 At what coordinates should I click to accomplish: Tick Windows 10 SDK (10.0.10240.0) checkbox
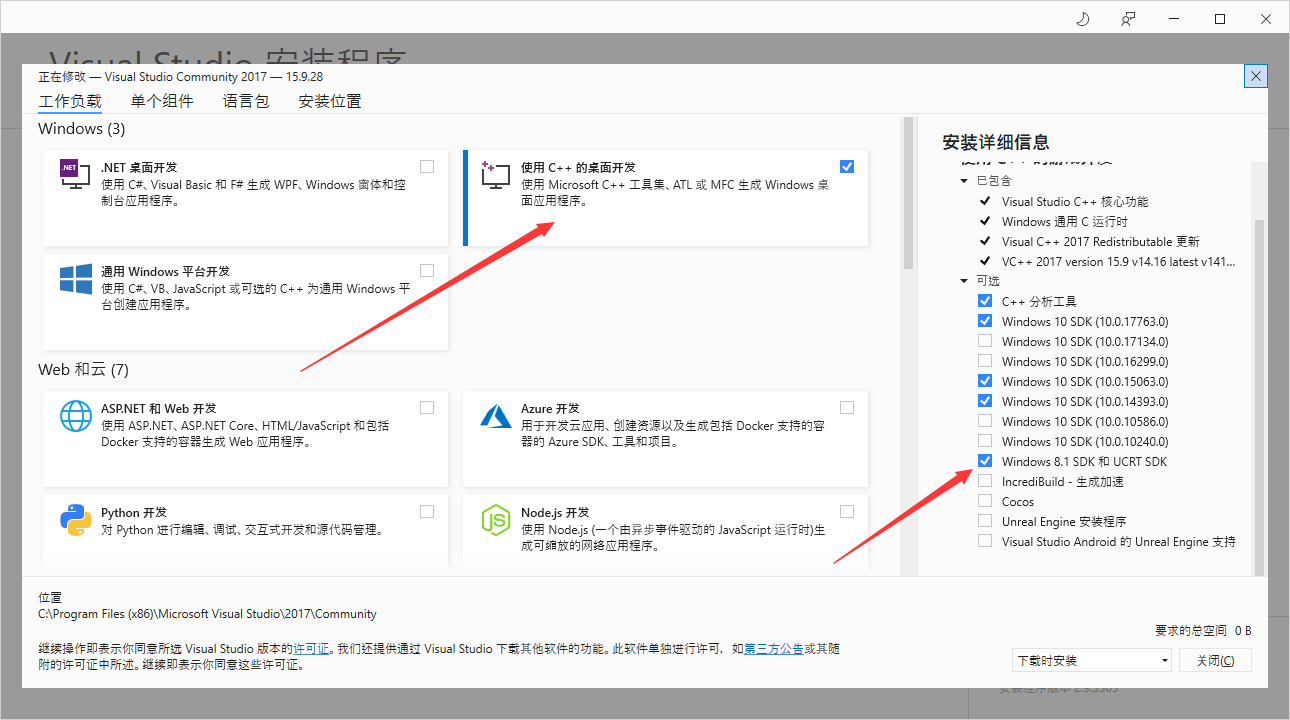[985, 441]
